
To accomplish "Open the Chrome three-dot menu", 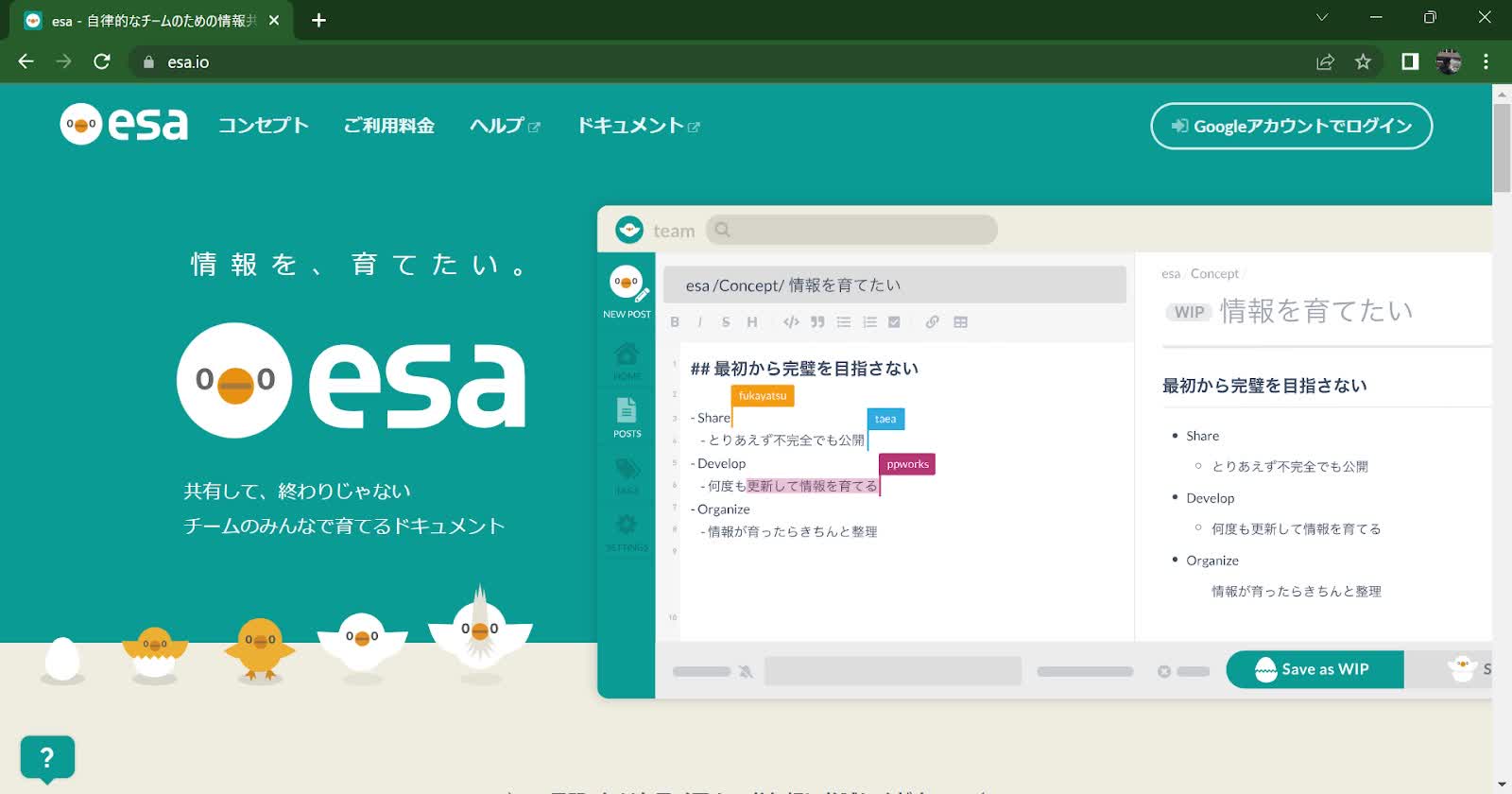I will point(1486,61).
